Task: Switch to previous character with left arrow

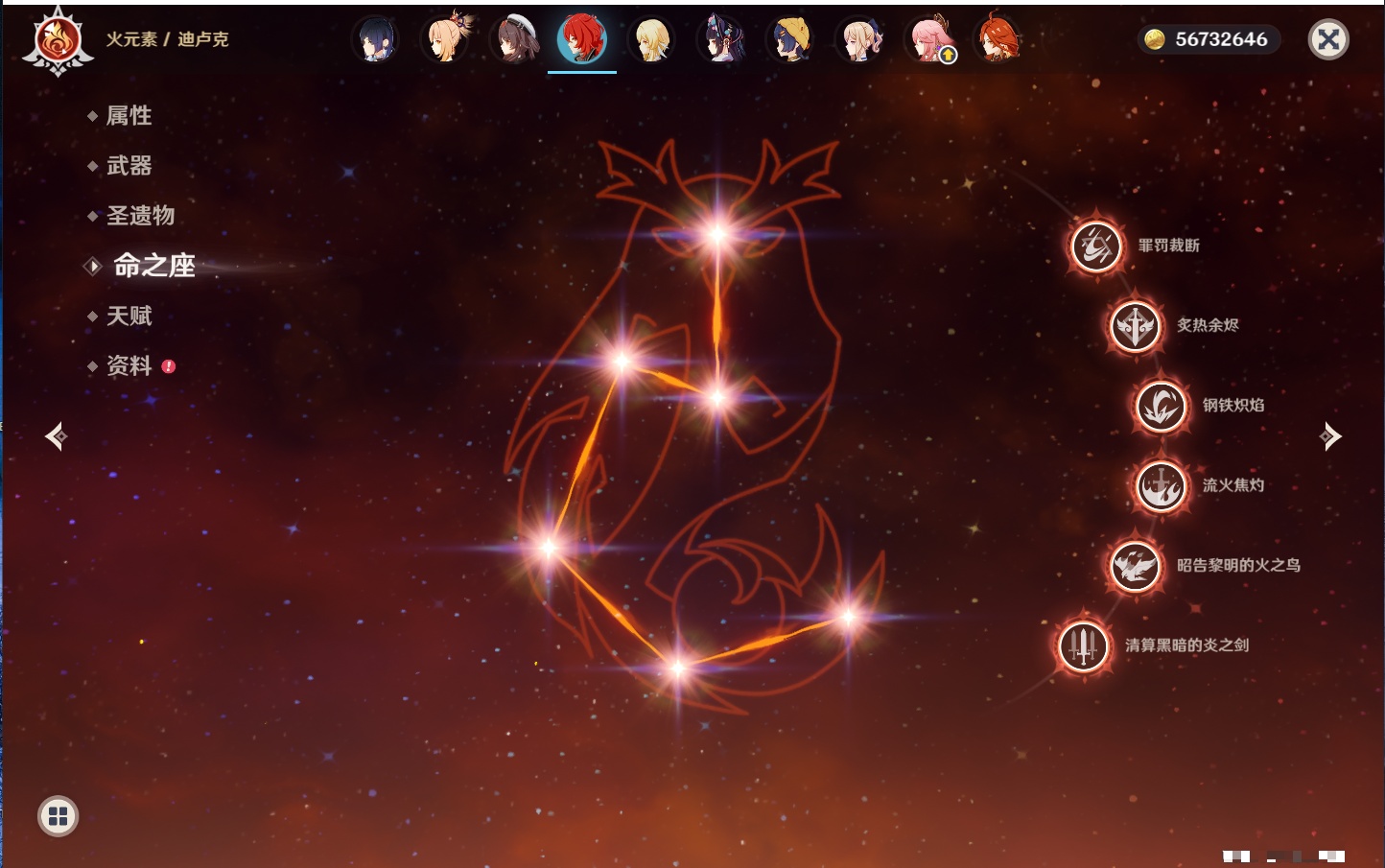Action: click(56, 436)
